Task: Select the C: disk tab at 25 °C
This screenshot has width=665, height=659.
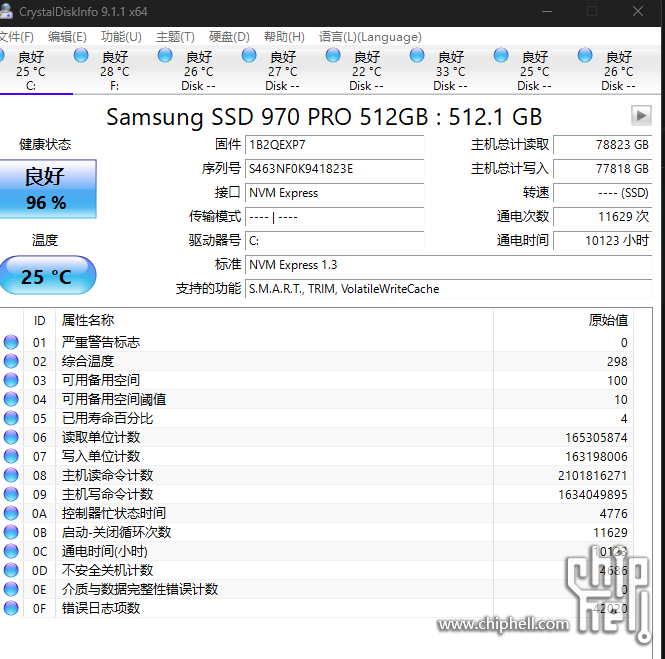Action: [31, 71]
